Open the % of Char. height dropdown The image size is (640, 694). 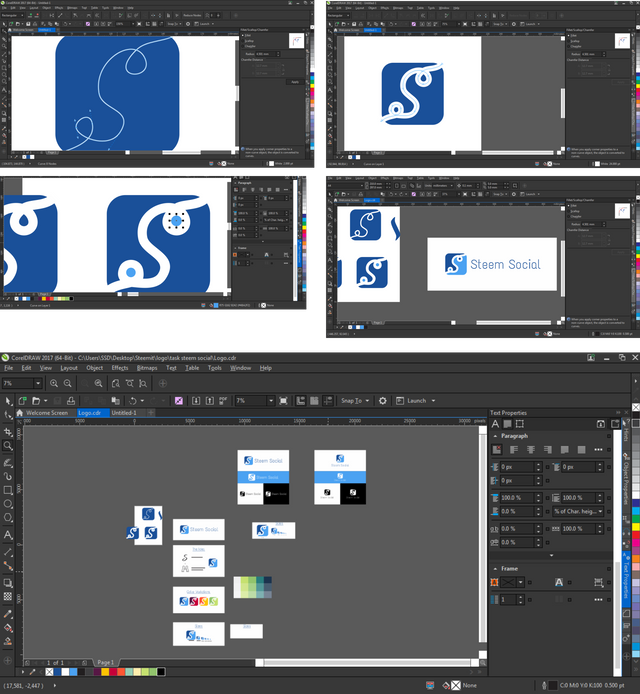point(578,511)
